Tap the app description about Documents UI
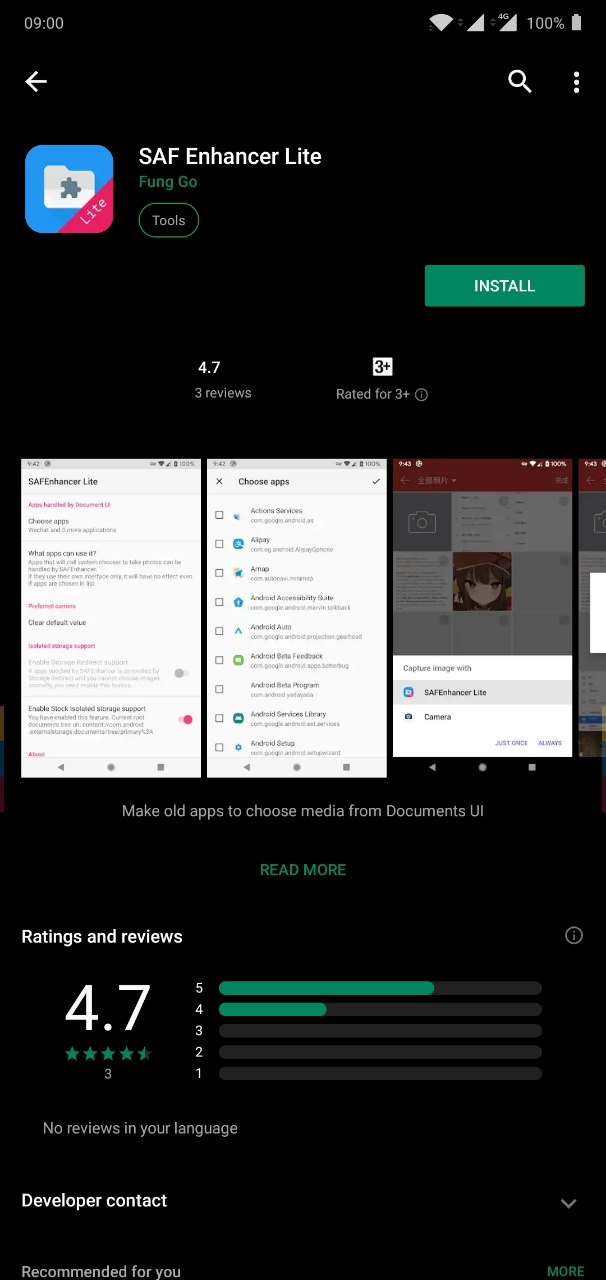Viewport: 606px width, 1280px height. coord(303,811)
